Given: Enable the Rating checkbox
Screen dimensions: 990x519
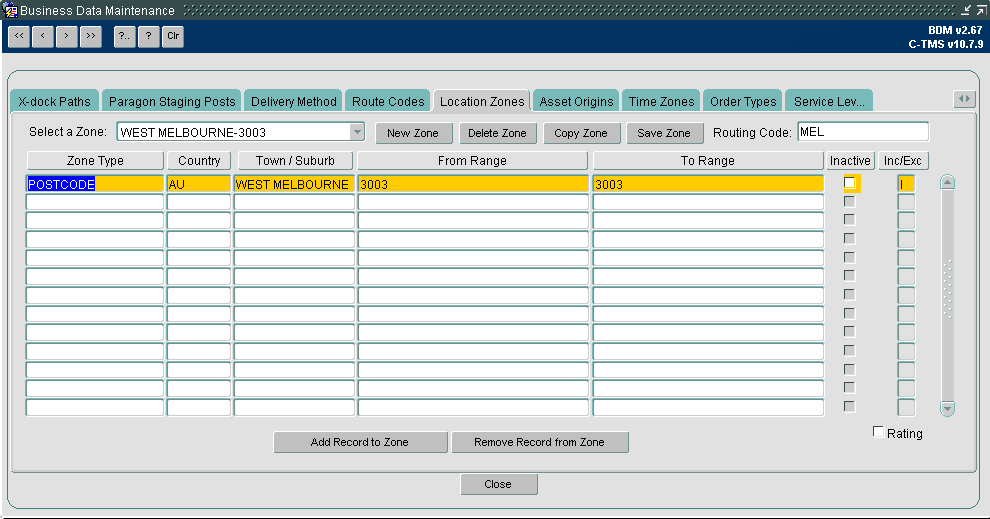Looking at the screenshot, I should coord(878,432).
